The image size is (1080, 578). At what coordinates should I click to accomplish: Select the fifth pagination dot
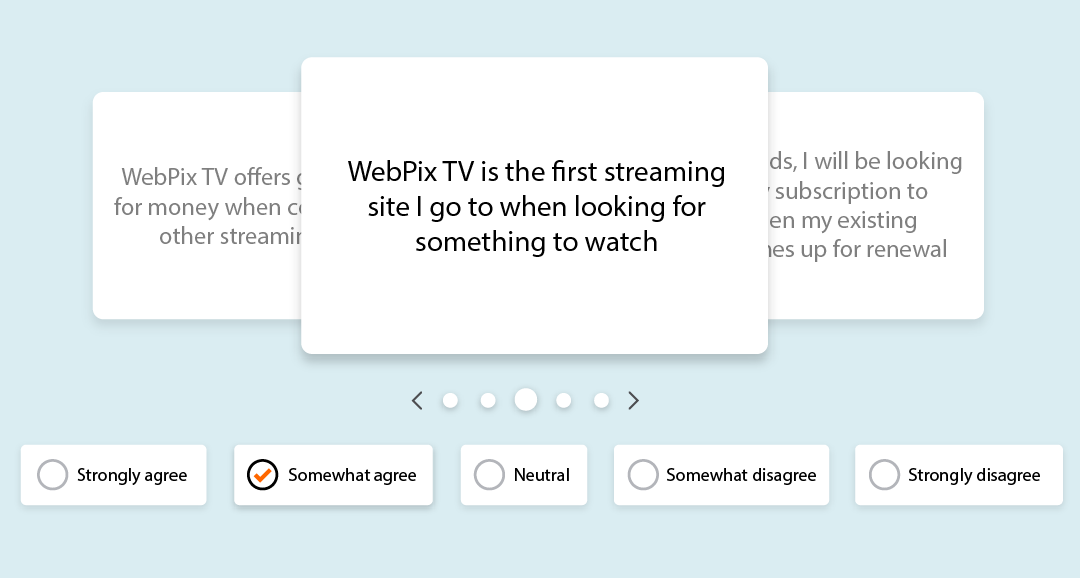(602, 400)
